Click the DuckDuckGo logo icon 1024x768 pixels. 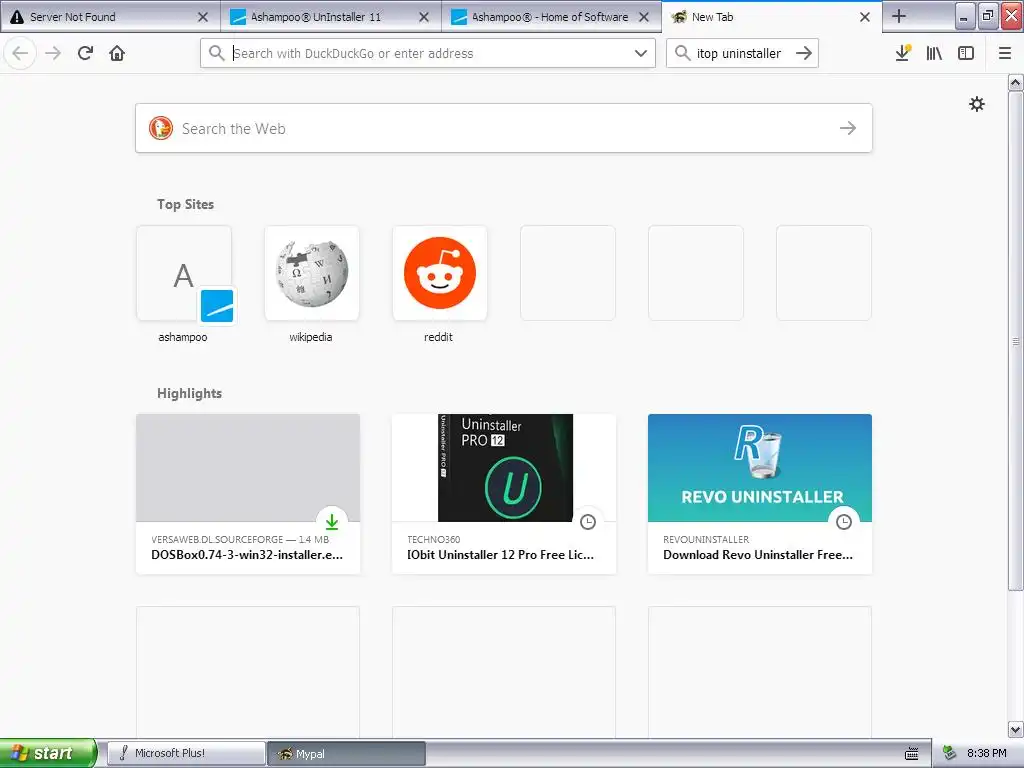[x=161, y=128]
